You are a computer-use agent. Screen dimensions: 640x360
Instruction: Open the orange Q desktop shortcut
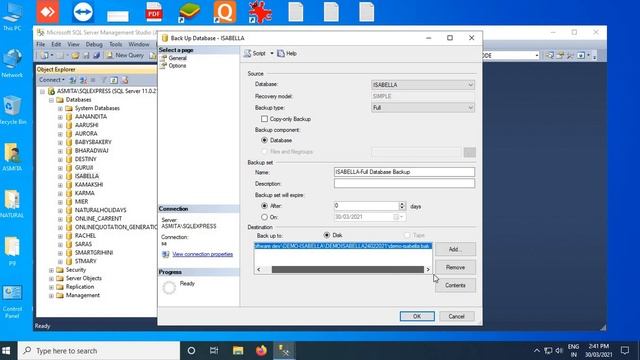click(224, 11)
